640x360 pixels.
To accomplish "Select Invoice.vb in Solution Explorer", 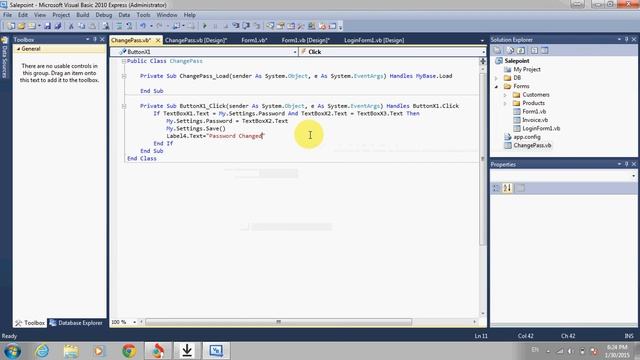I will [x=535, y=120].
